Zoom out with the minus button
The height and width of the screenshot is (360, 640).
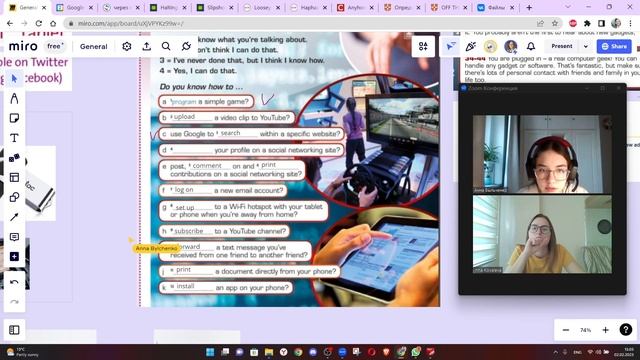pos(566,330)
